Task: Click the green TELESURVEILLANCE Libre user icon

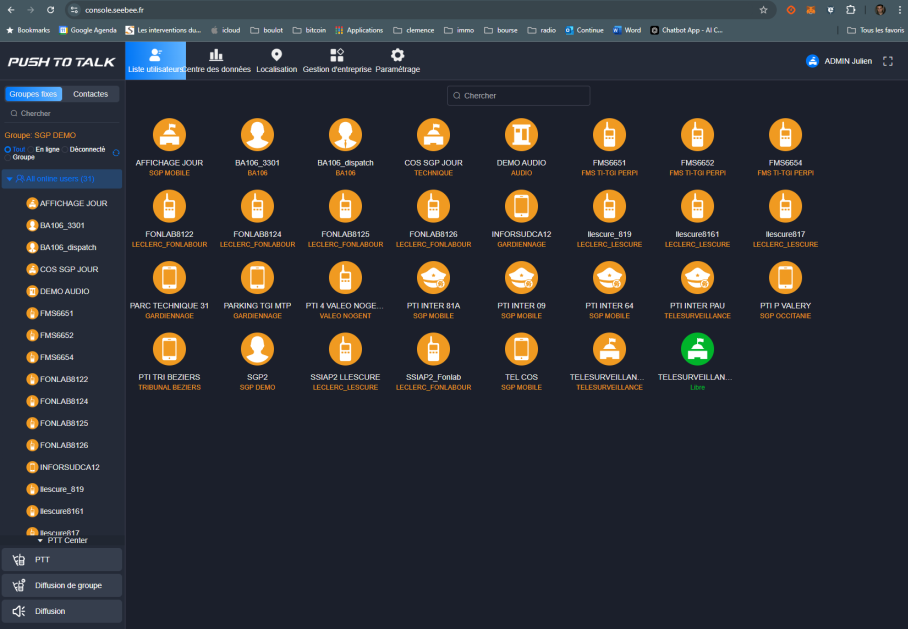Action: [696, 348]
